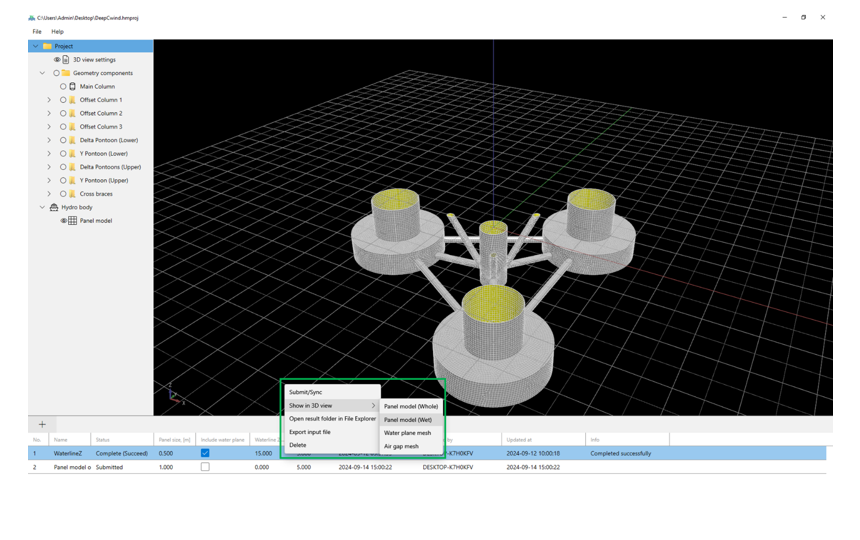
Task: Select Water plane mesh submenu item
Action: coord(411,433)
